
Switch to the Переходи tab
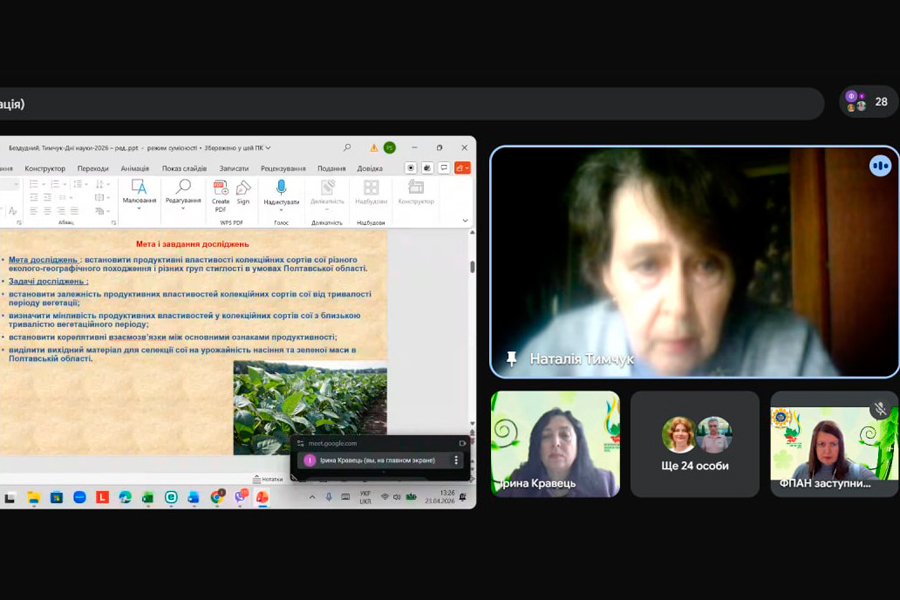pos(93,168)
